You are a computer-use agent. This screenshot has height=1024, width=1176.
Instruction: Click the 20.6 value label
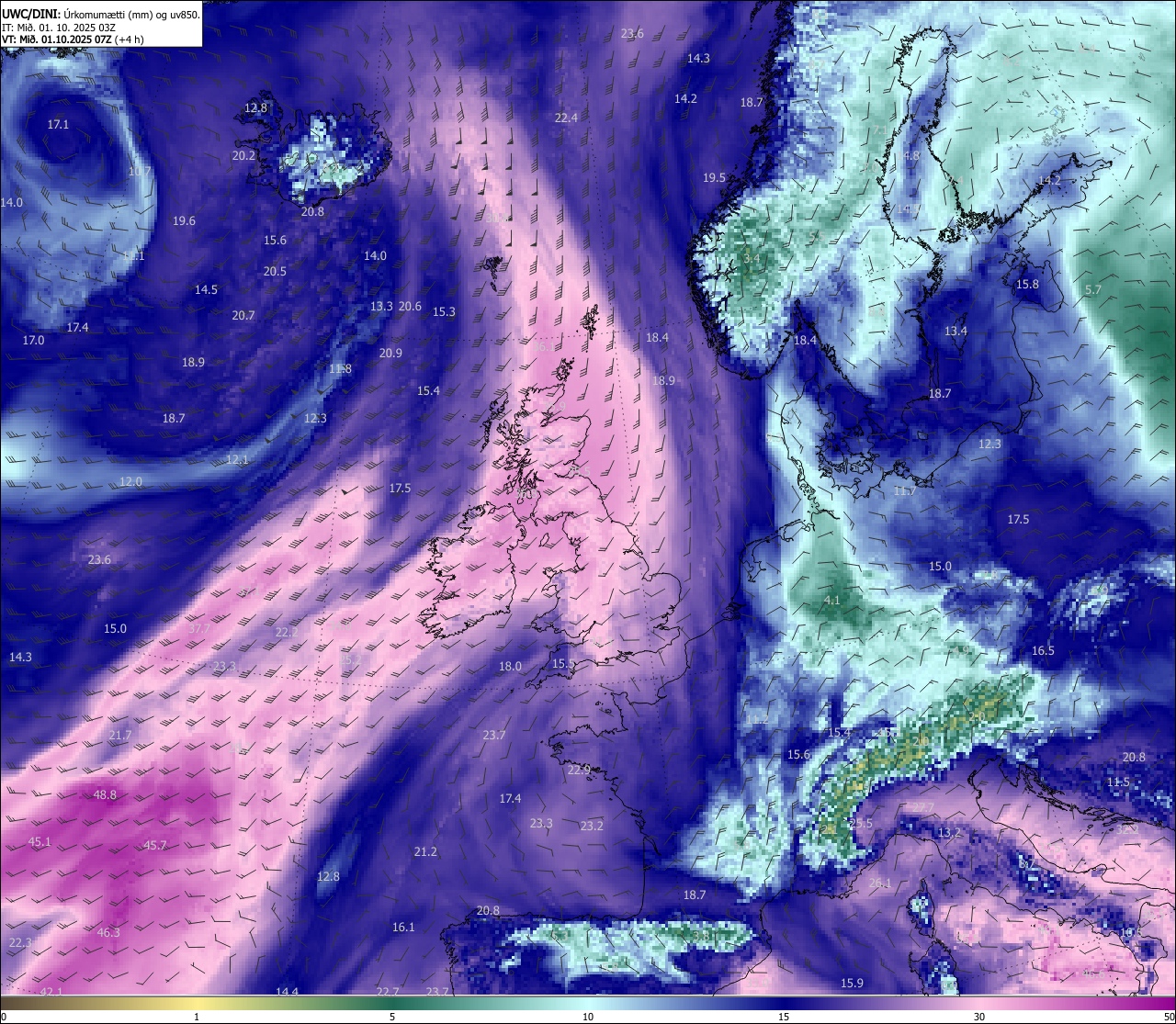[x=410, y=306]
